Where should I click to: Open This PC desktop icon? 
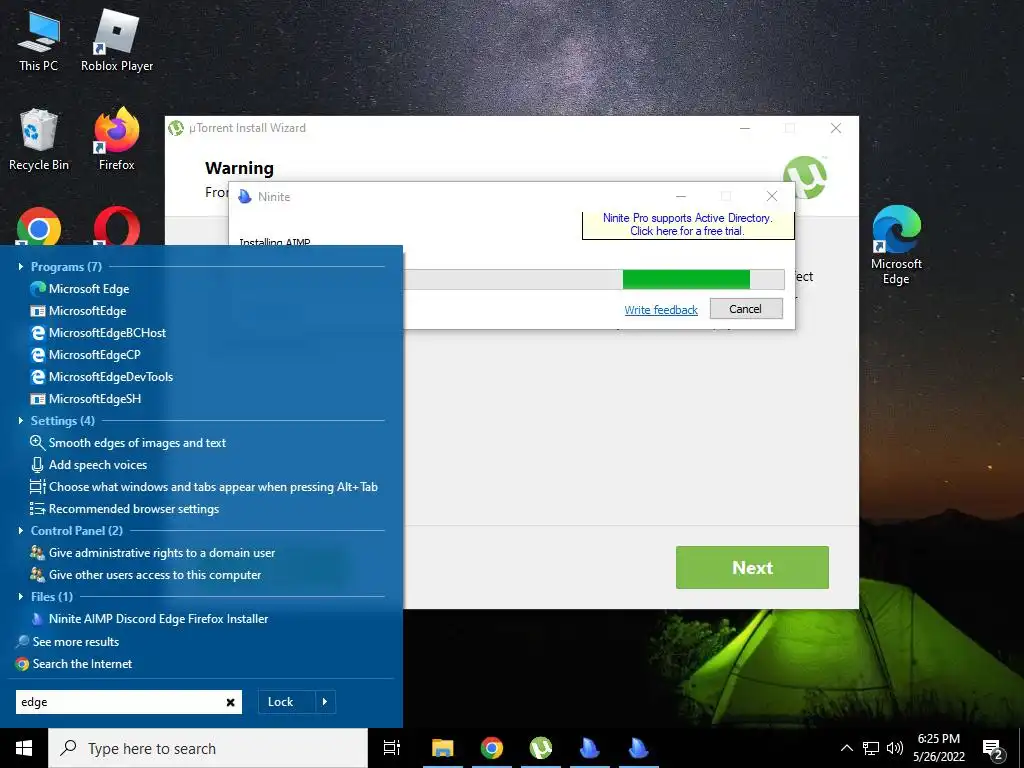point(39,42)
